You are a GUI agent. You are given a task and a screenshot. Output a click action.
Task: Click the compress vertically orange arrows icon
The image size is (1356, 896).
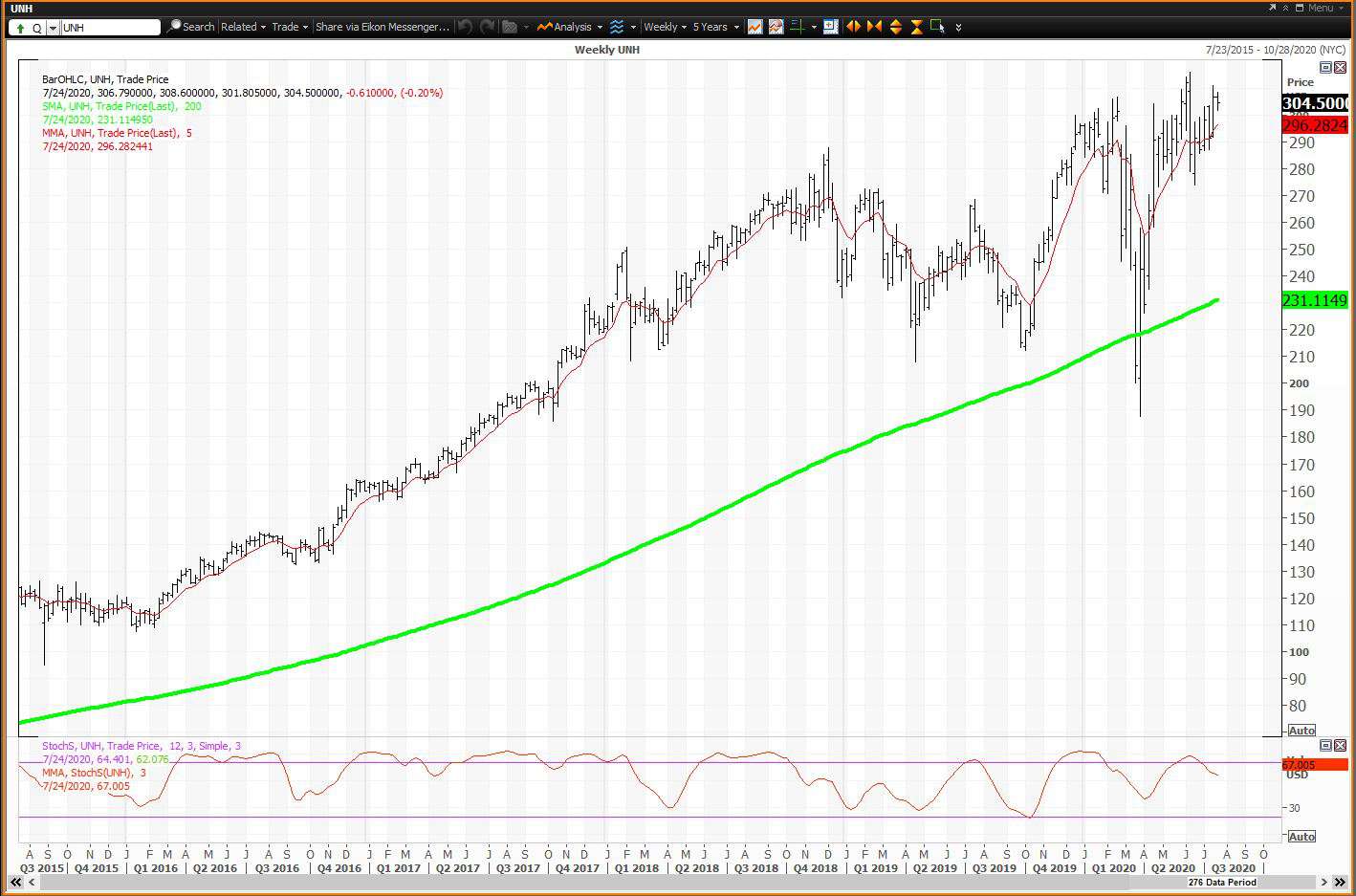click(916, 27)
